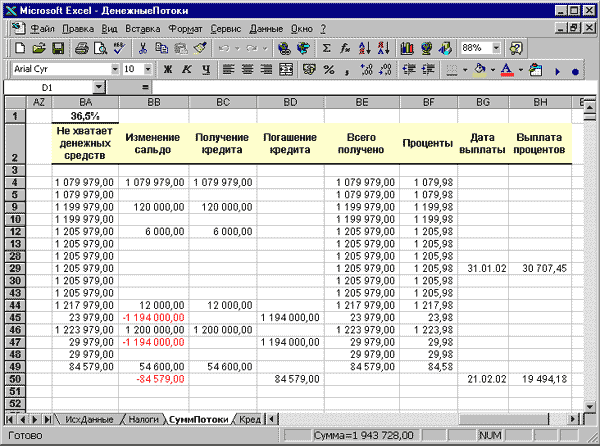
Task: Click the Merge and Center icon
Action: coord(286,70)
